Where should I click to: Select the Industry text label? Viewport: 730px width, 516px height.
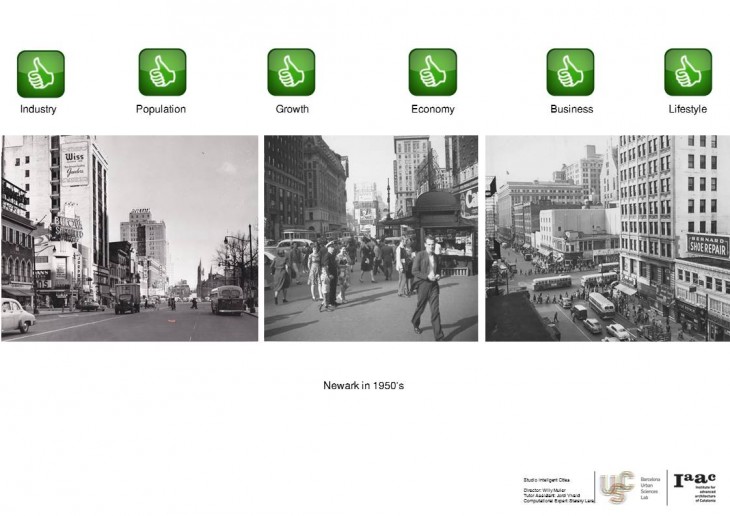(x=38, y=109)
